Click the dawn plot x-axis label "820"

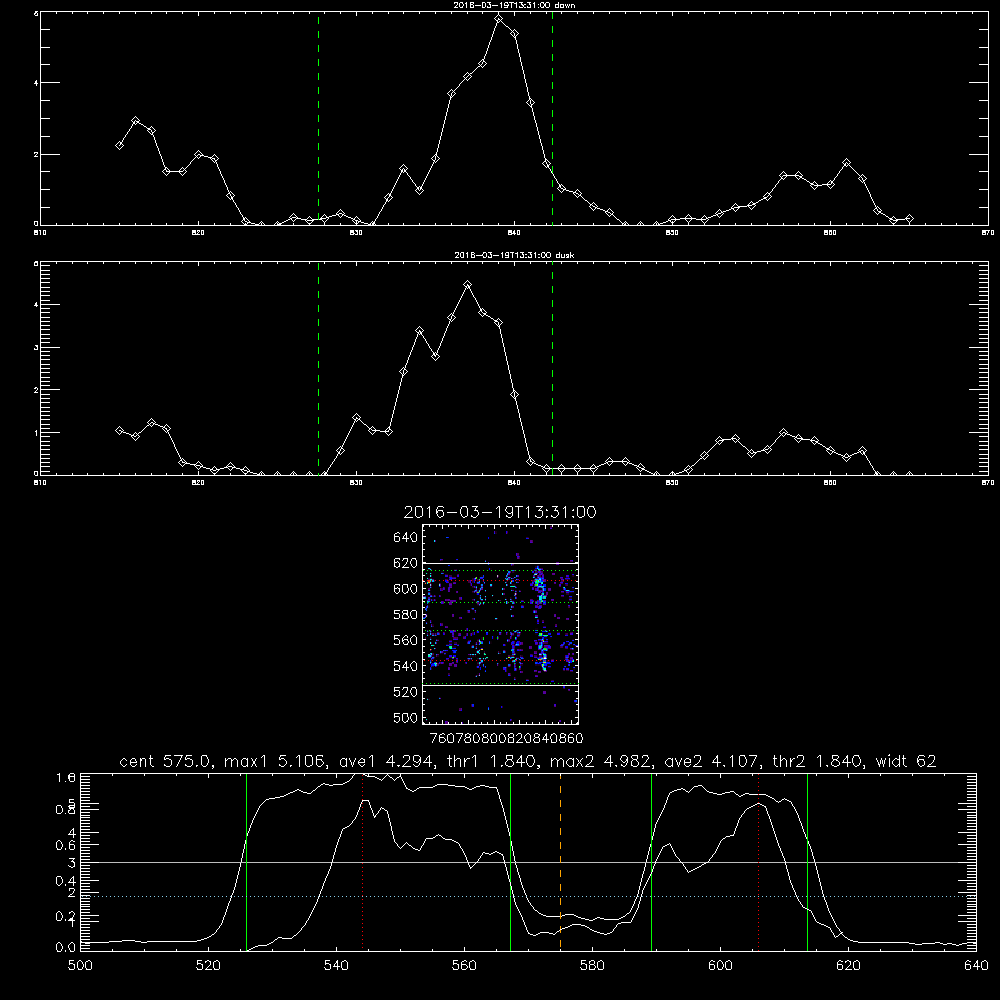198,233
